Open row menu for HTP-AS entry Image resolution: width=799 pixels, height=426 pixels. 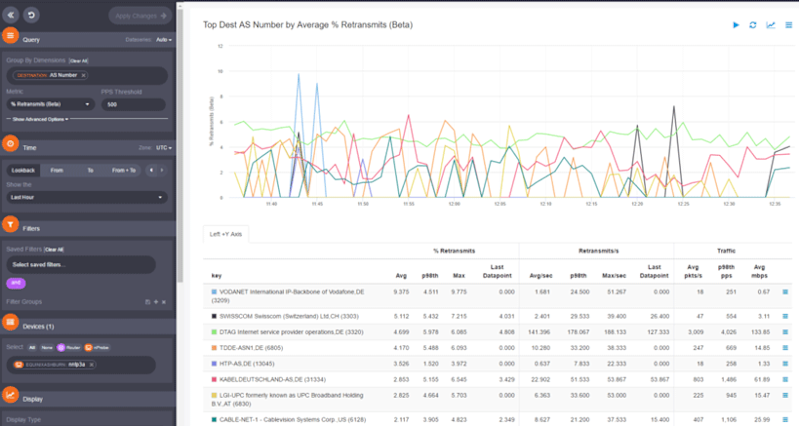coord(785,364)
